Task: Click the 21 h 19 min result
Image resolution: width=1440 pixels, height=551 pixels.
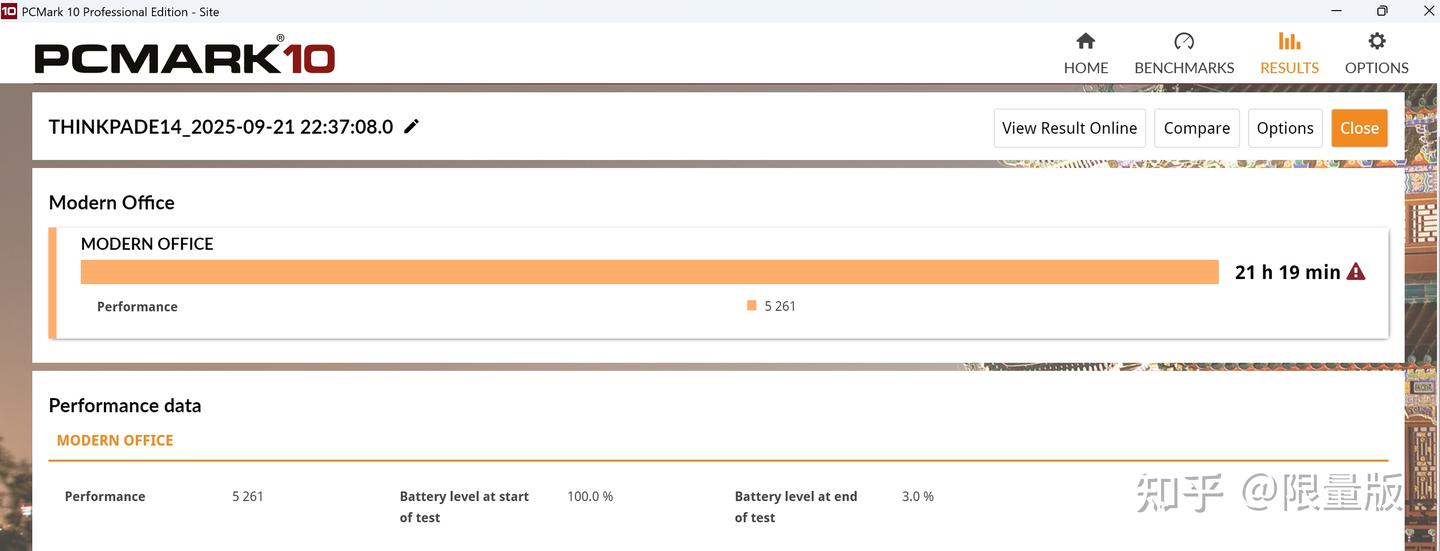Action: tap(1287, 272)
